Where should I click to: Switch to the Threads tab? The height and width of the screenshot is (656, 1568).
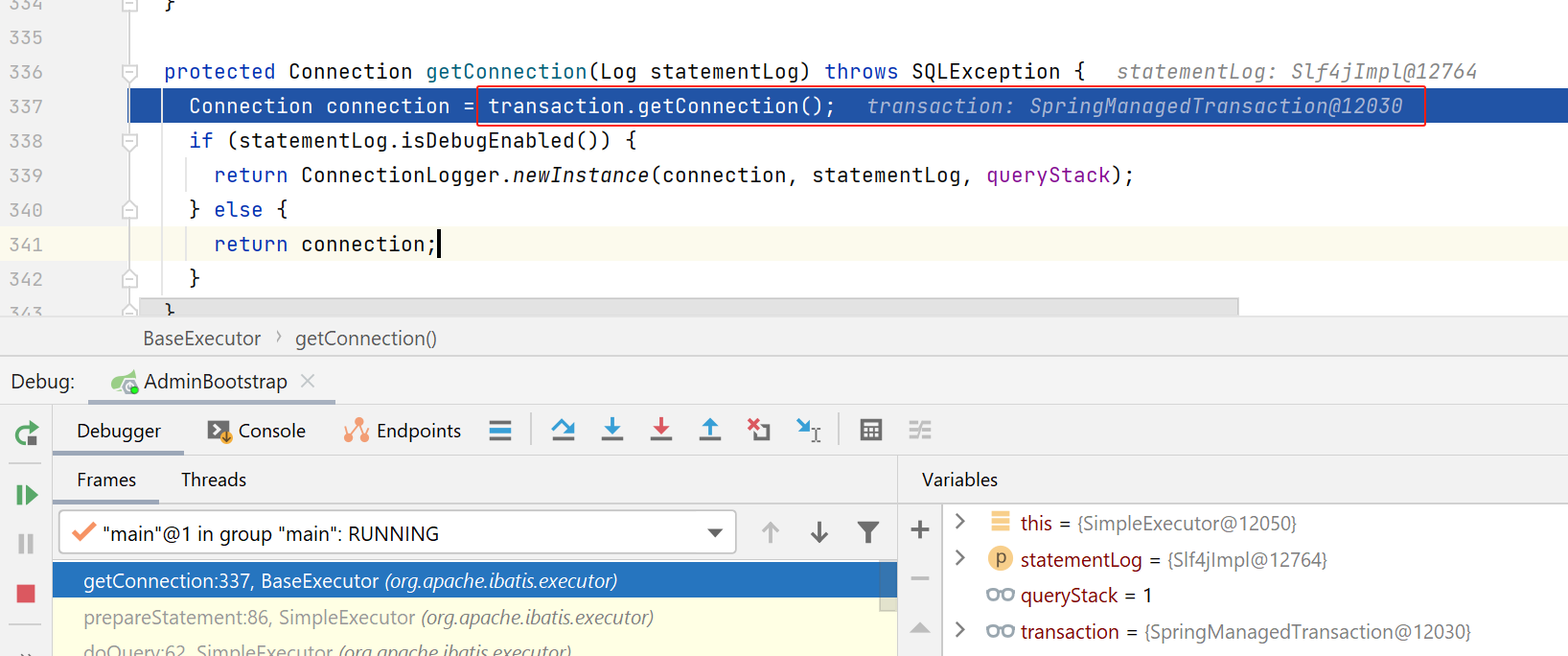pos(214,480)
